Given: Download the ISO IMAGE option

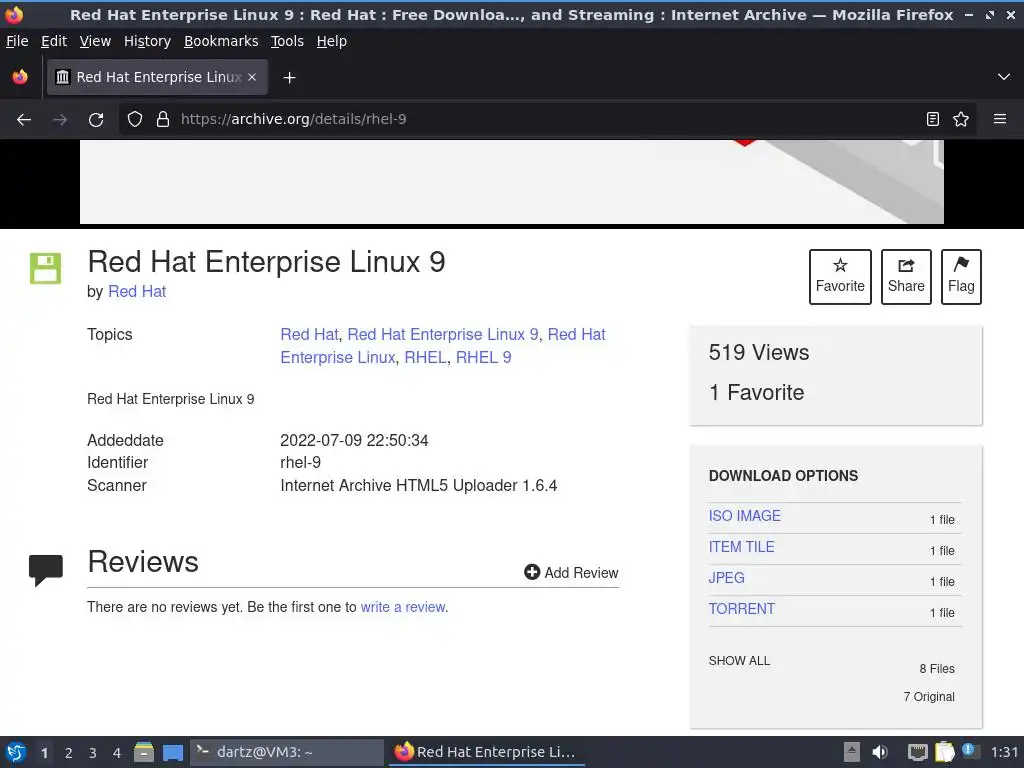Looking at the screenshot, I should [744, 516].
